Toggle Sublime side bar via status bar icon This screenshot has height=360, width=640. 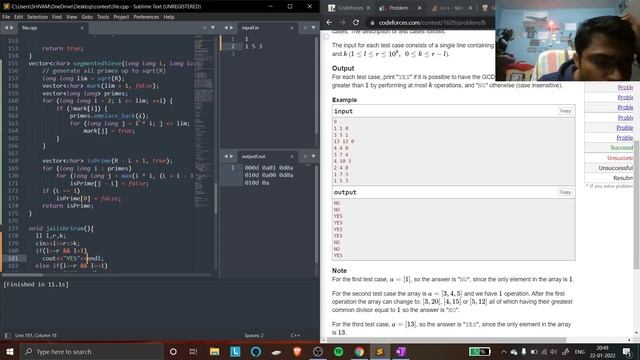7,336
